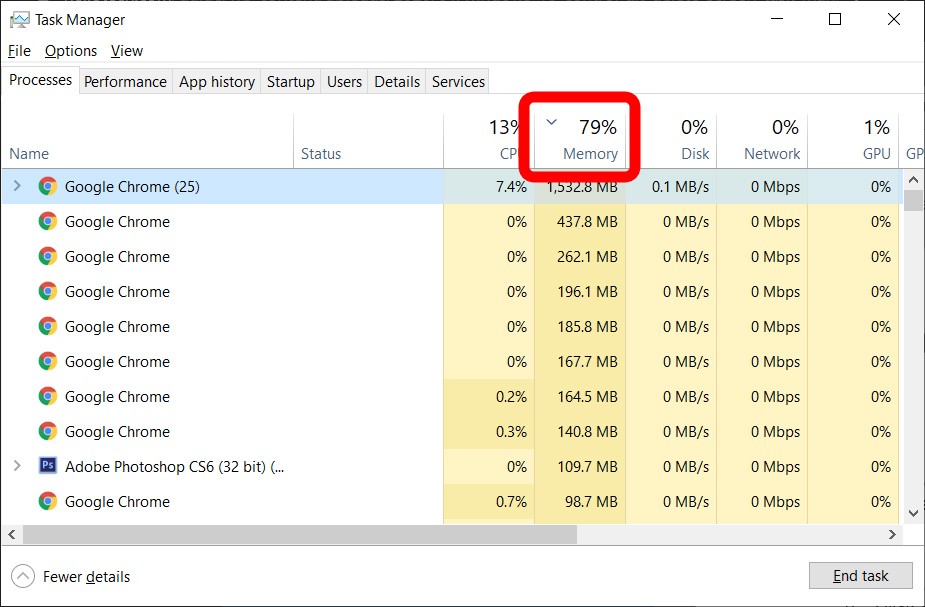
Task: Click the Adobe Photoshop CS6 icon
Action: [47, 466]
